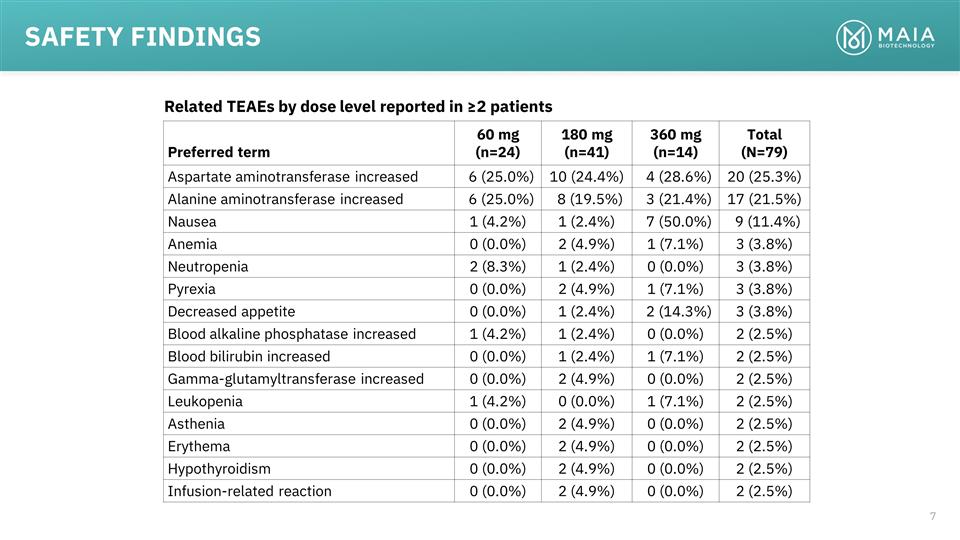Click the table caption about Related TEAEs
960x540 pixels.
[358, 106]
